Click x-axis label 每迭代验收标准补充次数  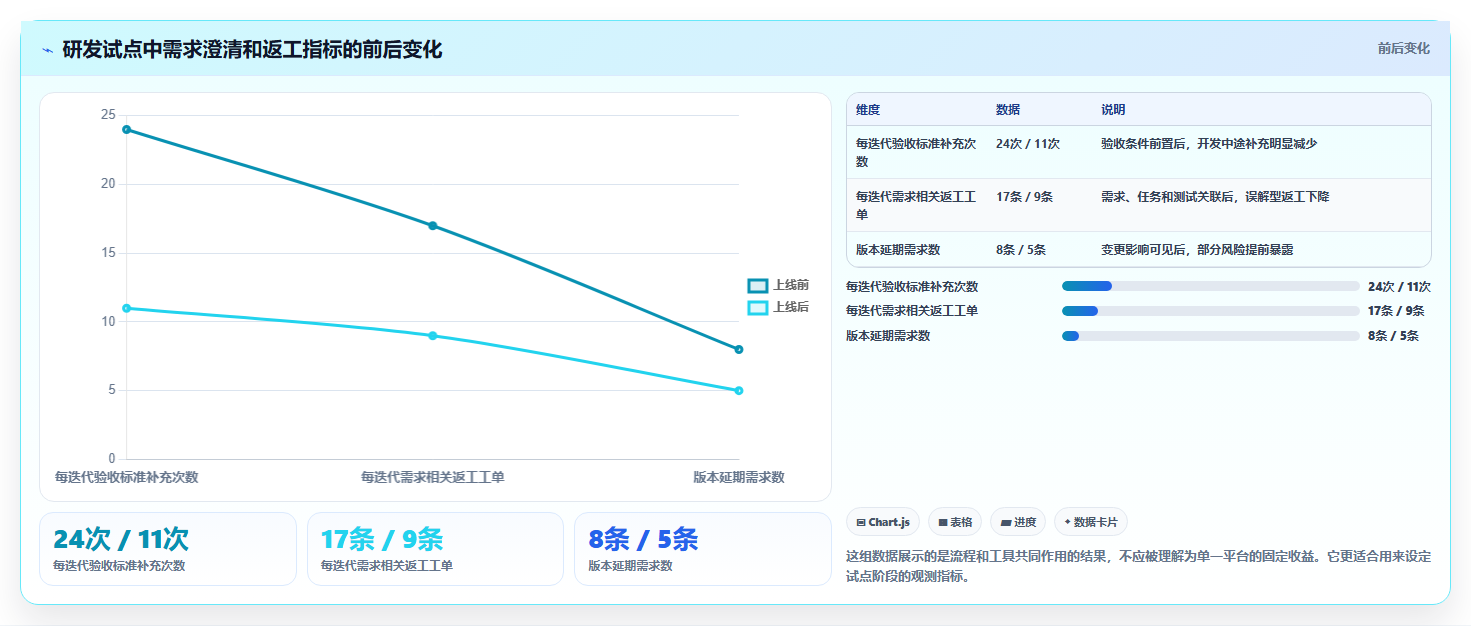[x=126, y=477]
